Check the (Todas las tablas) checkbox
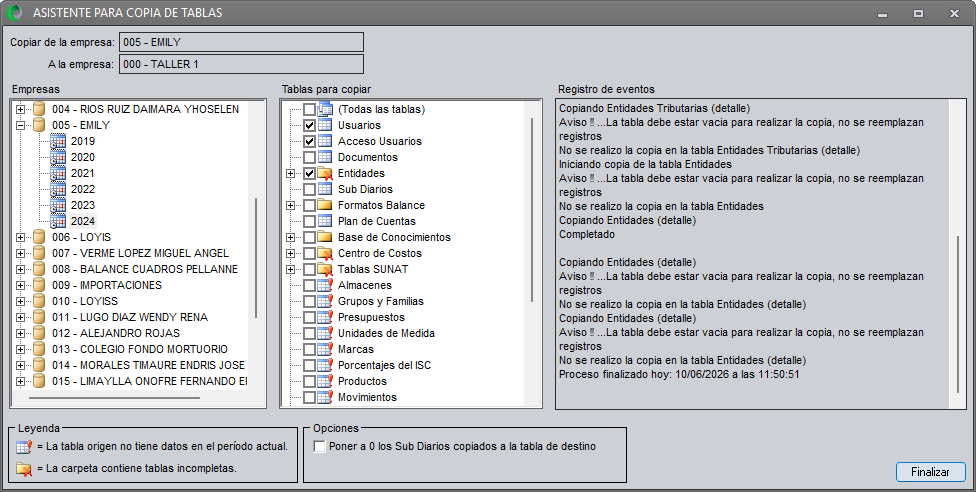This screenshot has width=976, height=492. pyautogui.click(x=309, y=110)
